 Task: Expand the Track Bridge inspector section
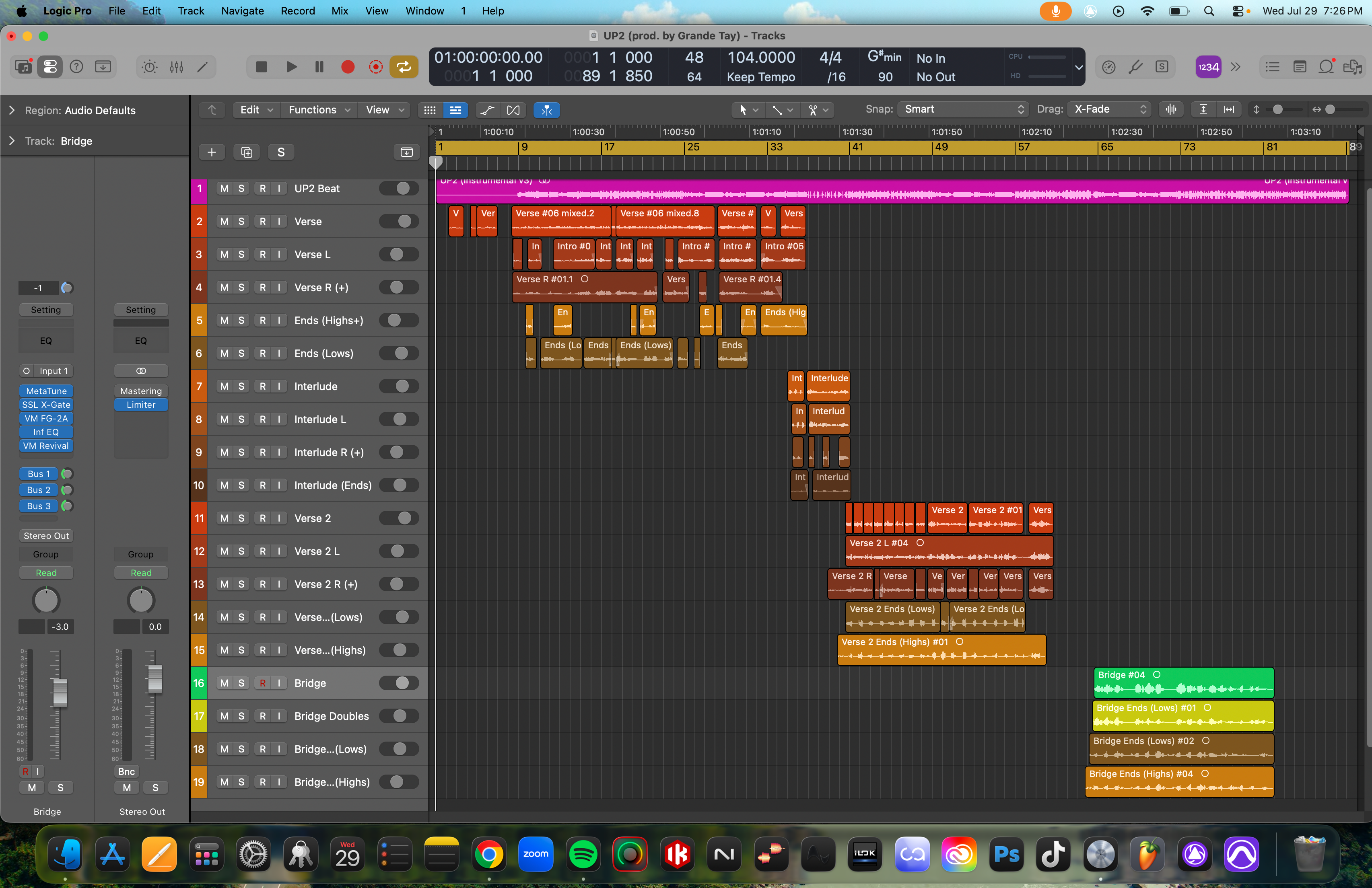12,141
